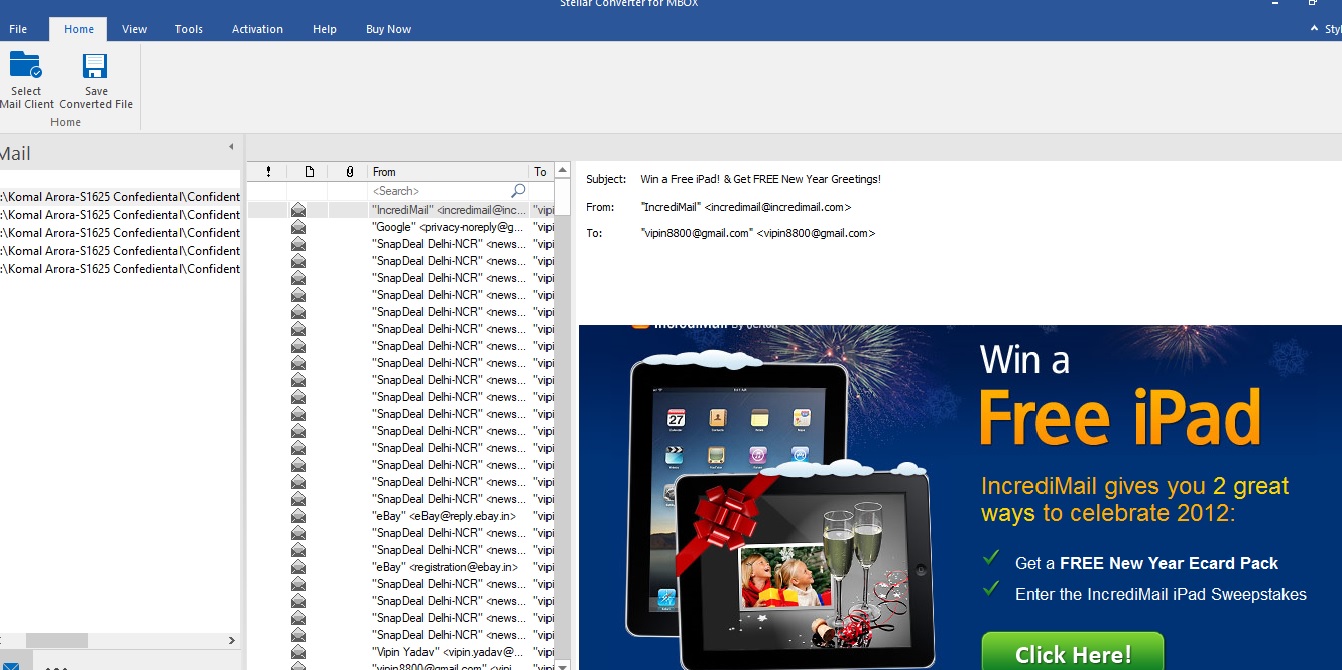Select the "Google" <privacy-noreply@g... message
This screenshot has width=1342, height=670.
click(x=400, y=227)
